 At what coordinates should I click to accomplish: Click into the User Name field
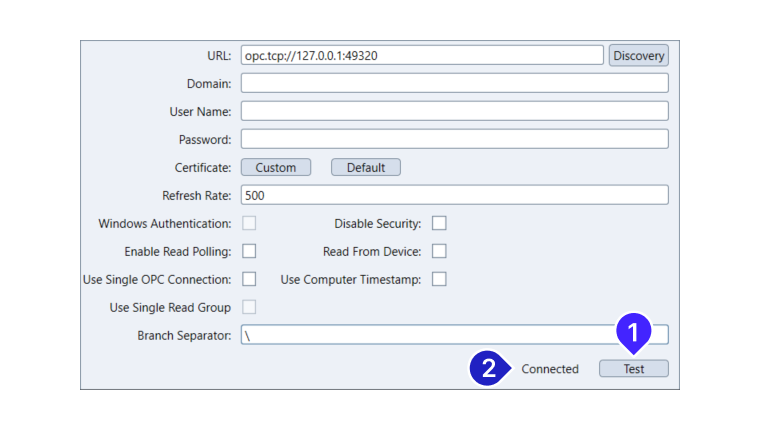[454, 111]
